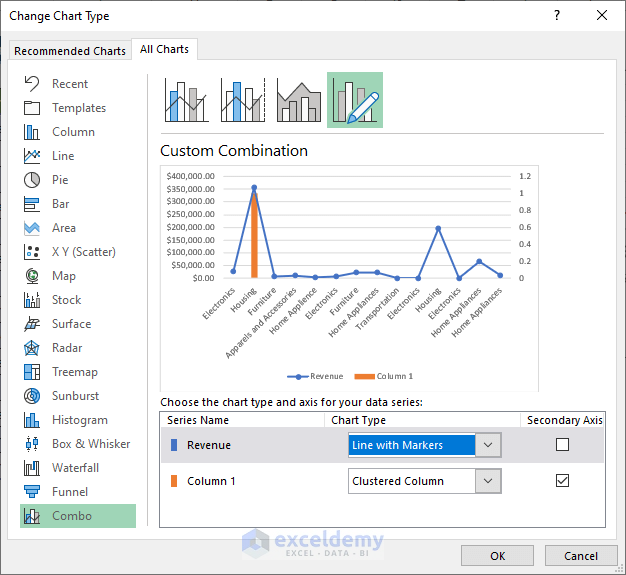Click the $400,000.00 axis label
This screenshot has height=575, width=626.
[190, 176]
